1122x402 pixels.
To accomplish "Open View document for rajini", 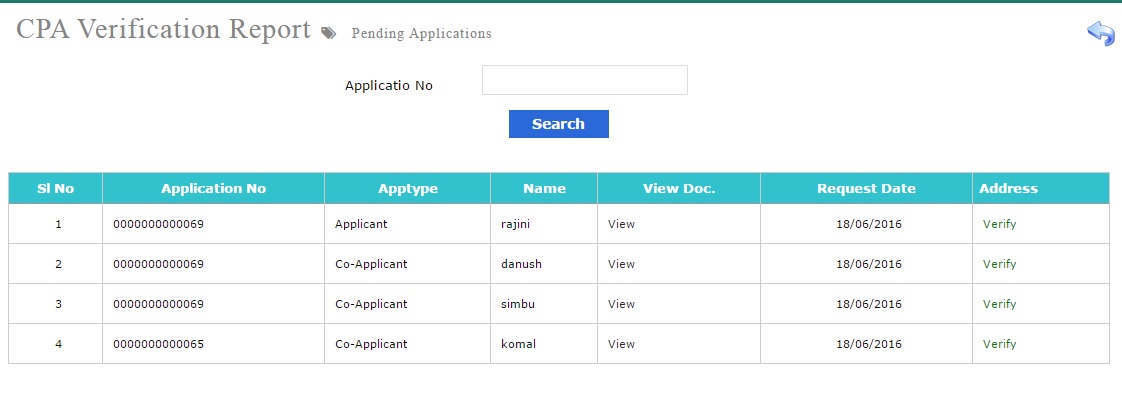I will click(621, 224).
